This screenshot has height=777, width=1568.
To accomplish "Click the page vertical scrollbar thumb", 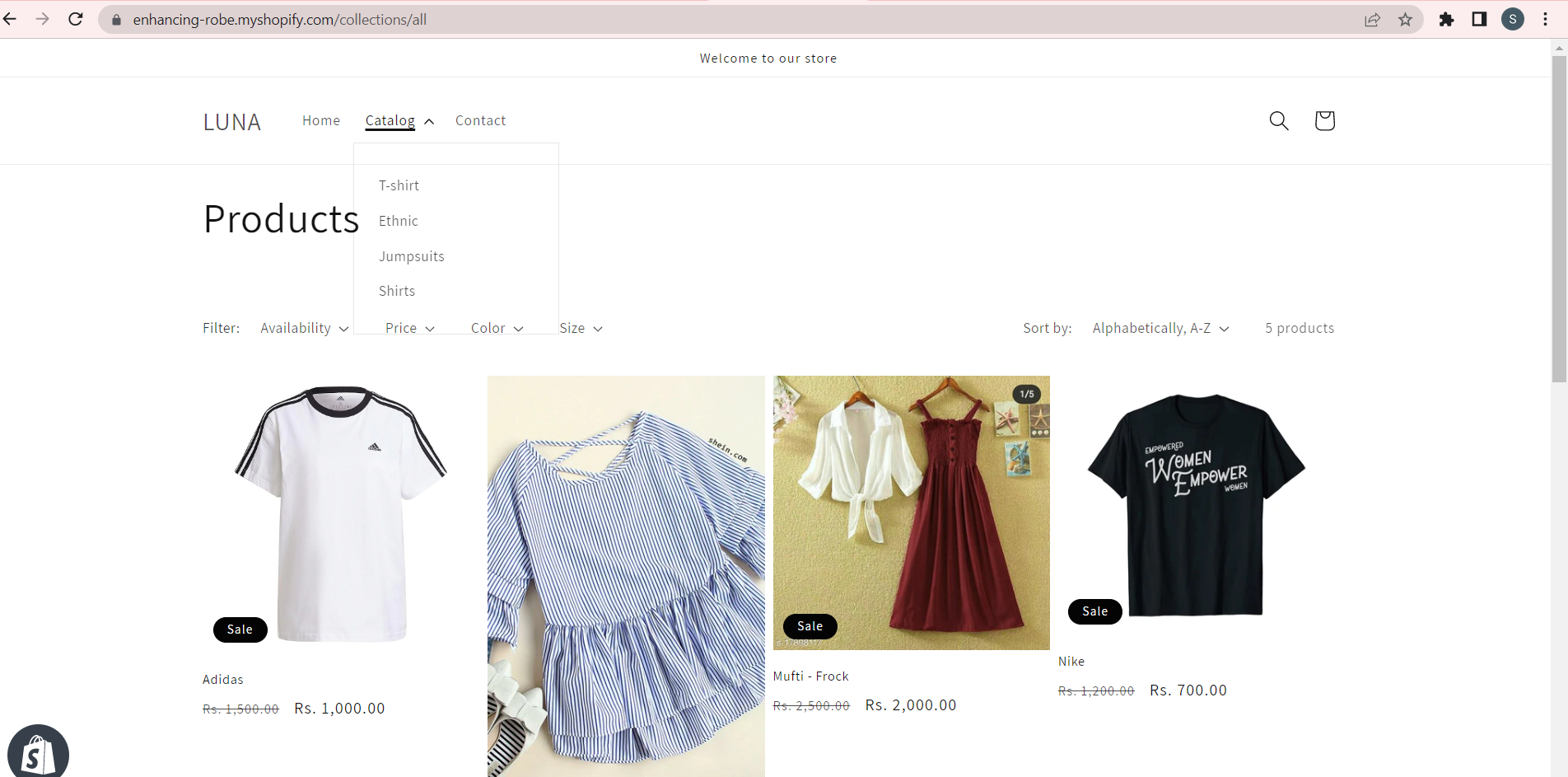I will (1559, 218).
